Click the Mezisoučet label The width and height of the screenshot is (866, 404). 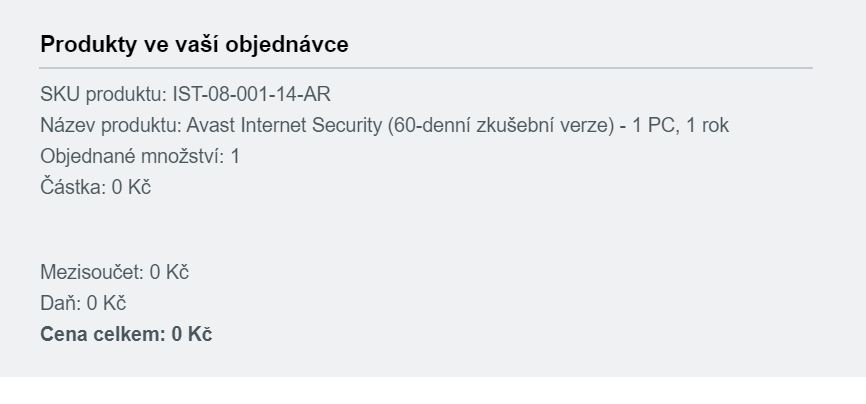coord(92,272)
